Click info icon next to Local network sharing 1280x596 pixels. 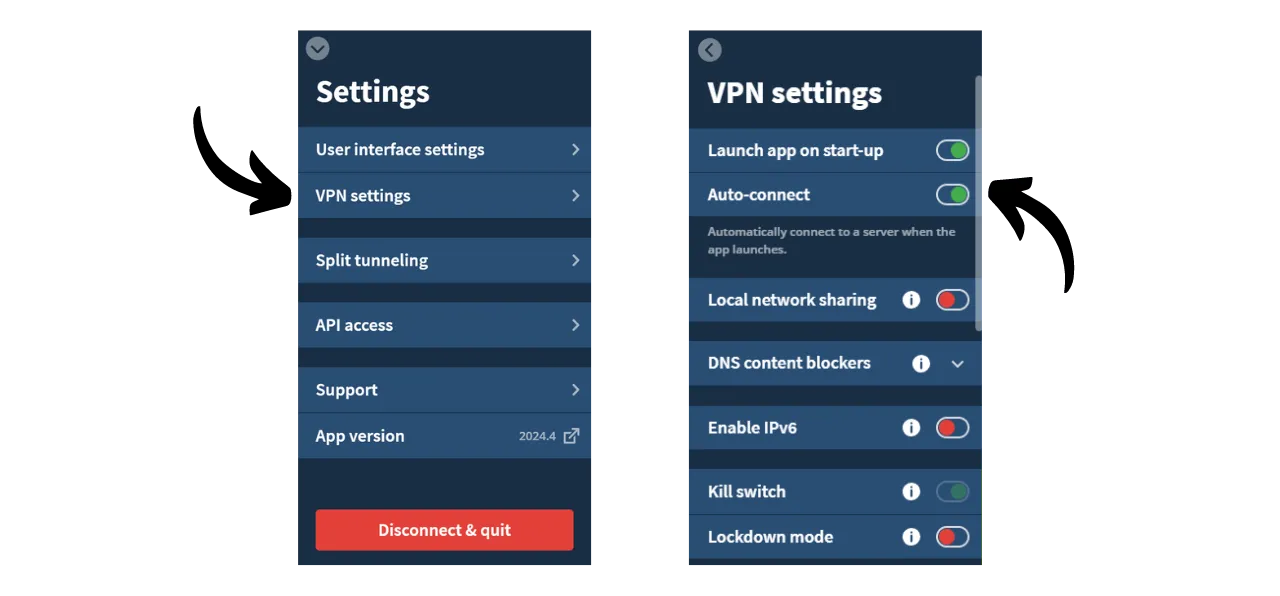[911, 300]
